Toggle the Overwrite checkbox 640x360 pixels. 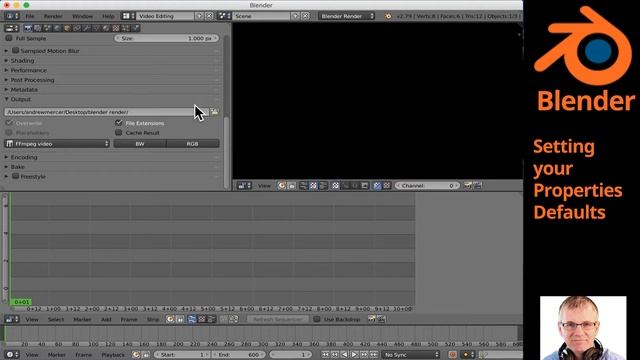coord(9,123)
